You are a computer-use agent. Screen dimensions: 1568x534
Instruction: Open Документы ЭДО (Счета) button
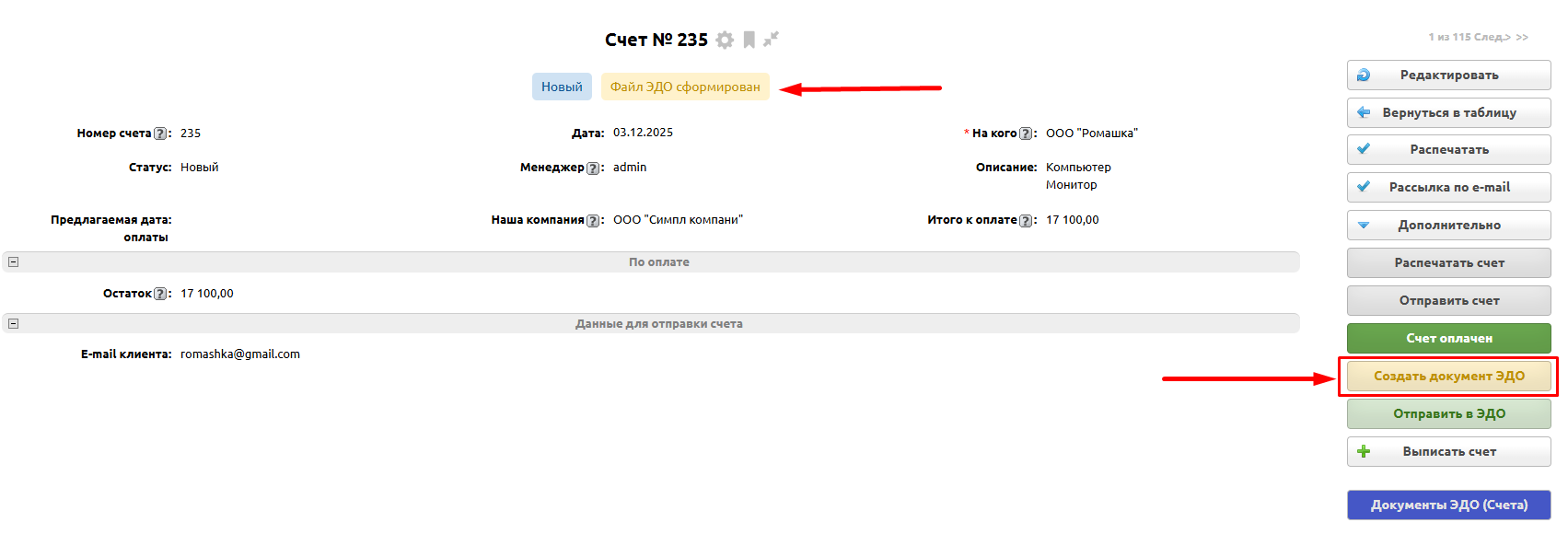pyautogui.click(x=1448, y=505)
